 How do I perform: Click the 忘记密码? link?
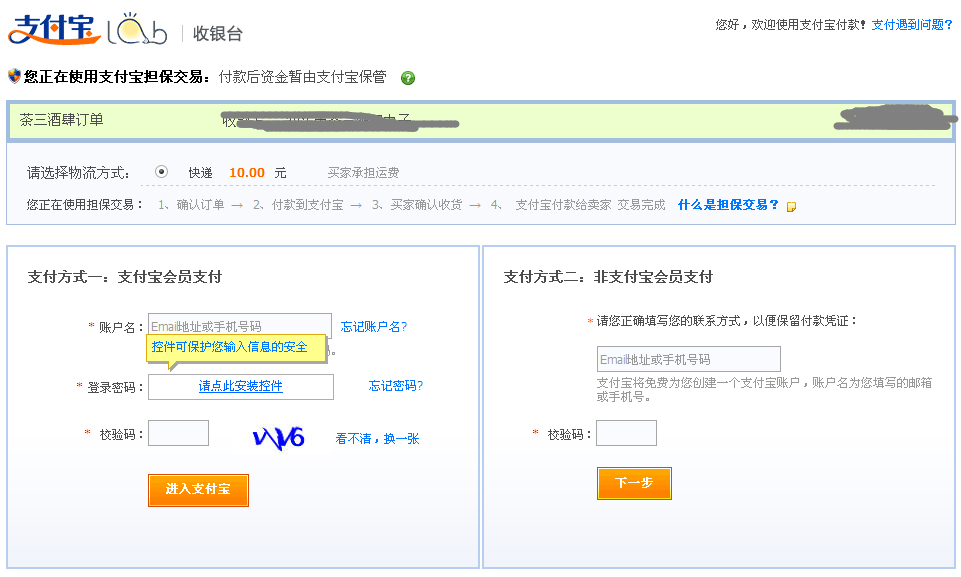(395, 386)
